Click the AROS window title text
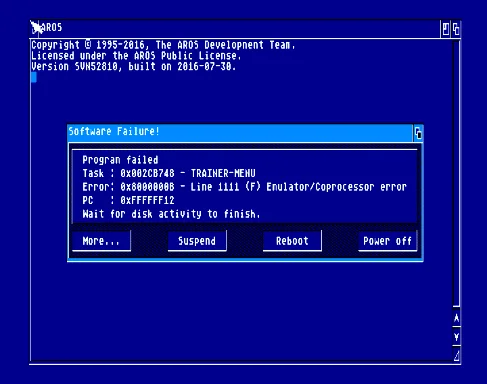Image resolution: width=487 pixels, height=384 pixels. coord(53,27)
